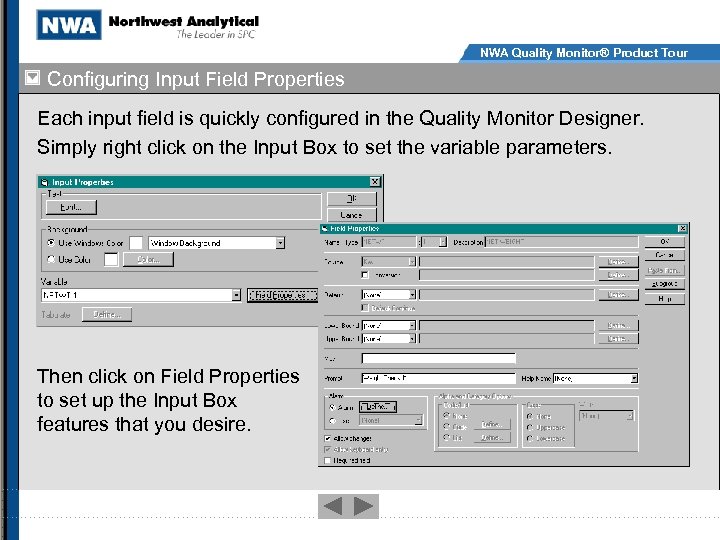Open the Help Name dropdown
Image resolution: width=720 pixels, height=540 pixels.
point(634,378)
